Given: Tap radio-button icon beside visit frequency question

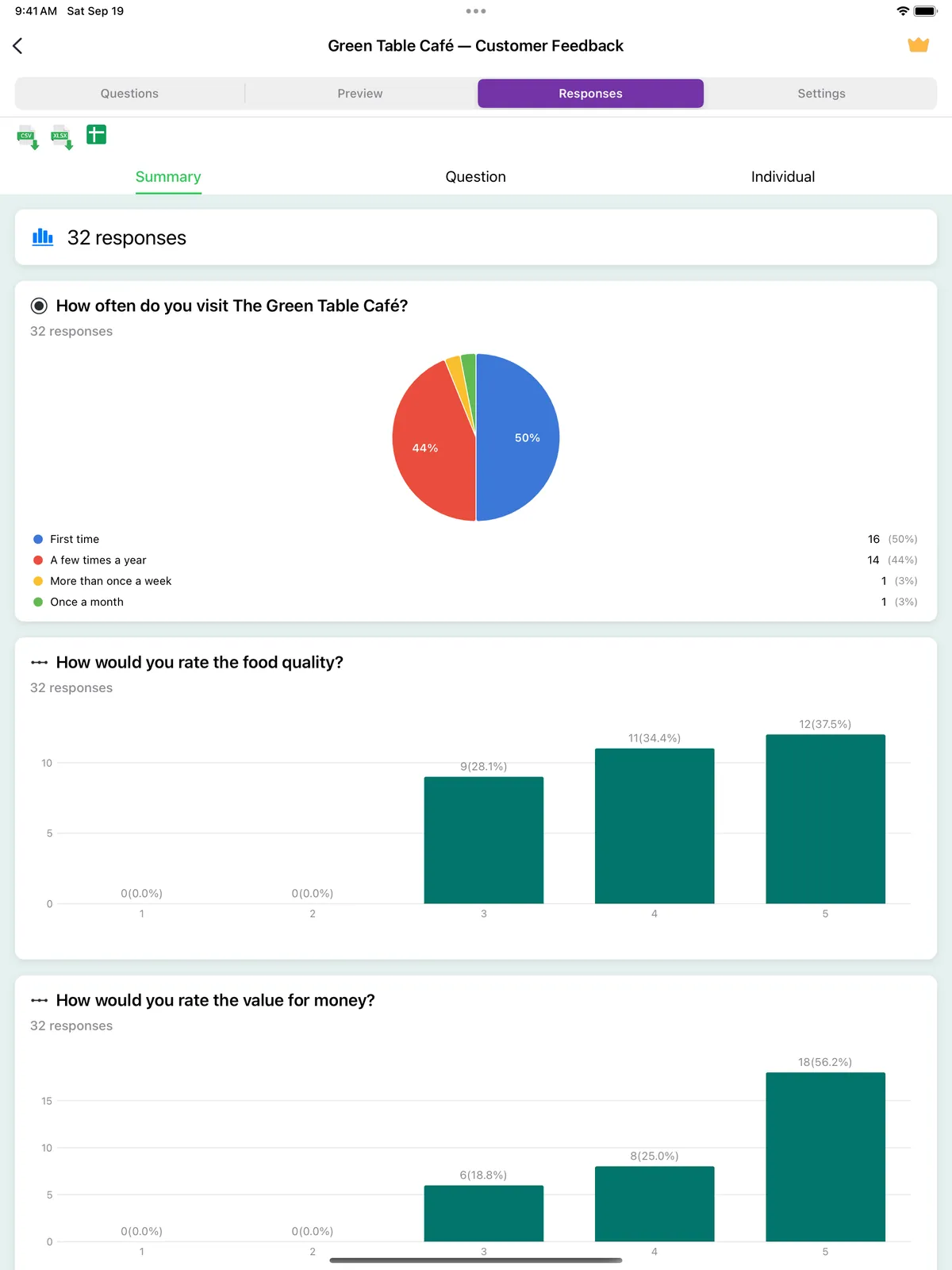Looking at the screenshot, I should tap(39, 306).
